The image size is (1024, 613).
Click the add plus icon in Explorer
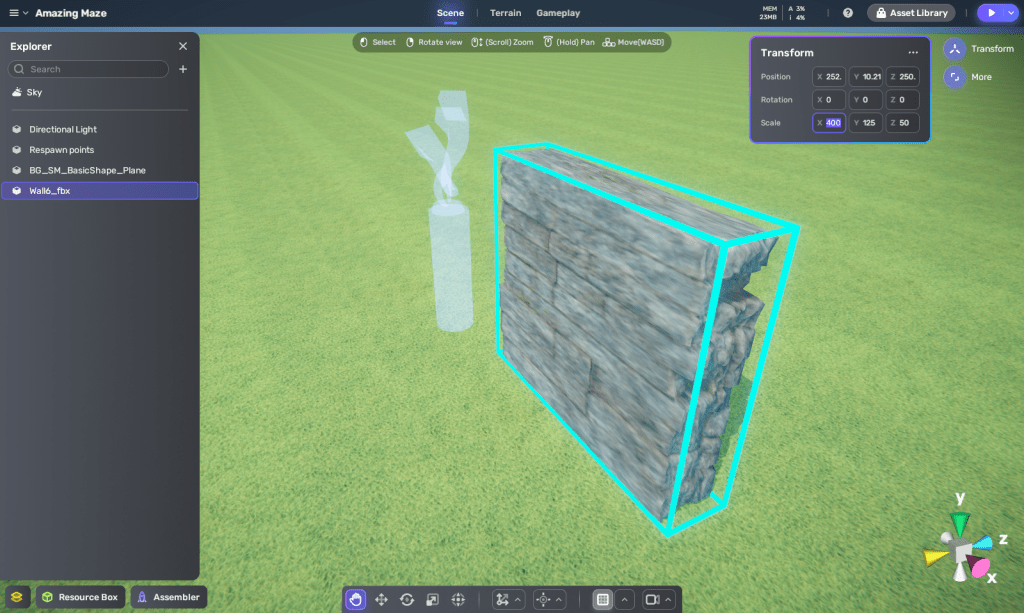[x=183, y=69]
